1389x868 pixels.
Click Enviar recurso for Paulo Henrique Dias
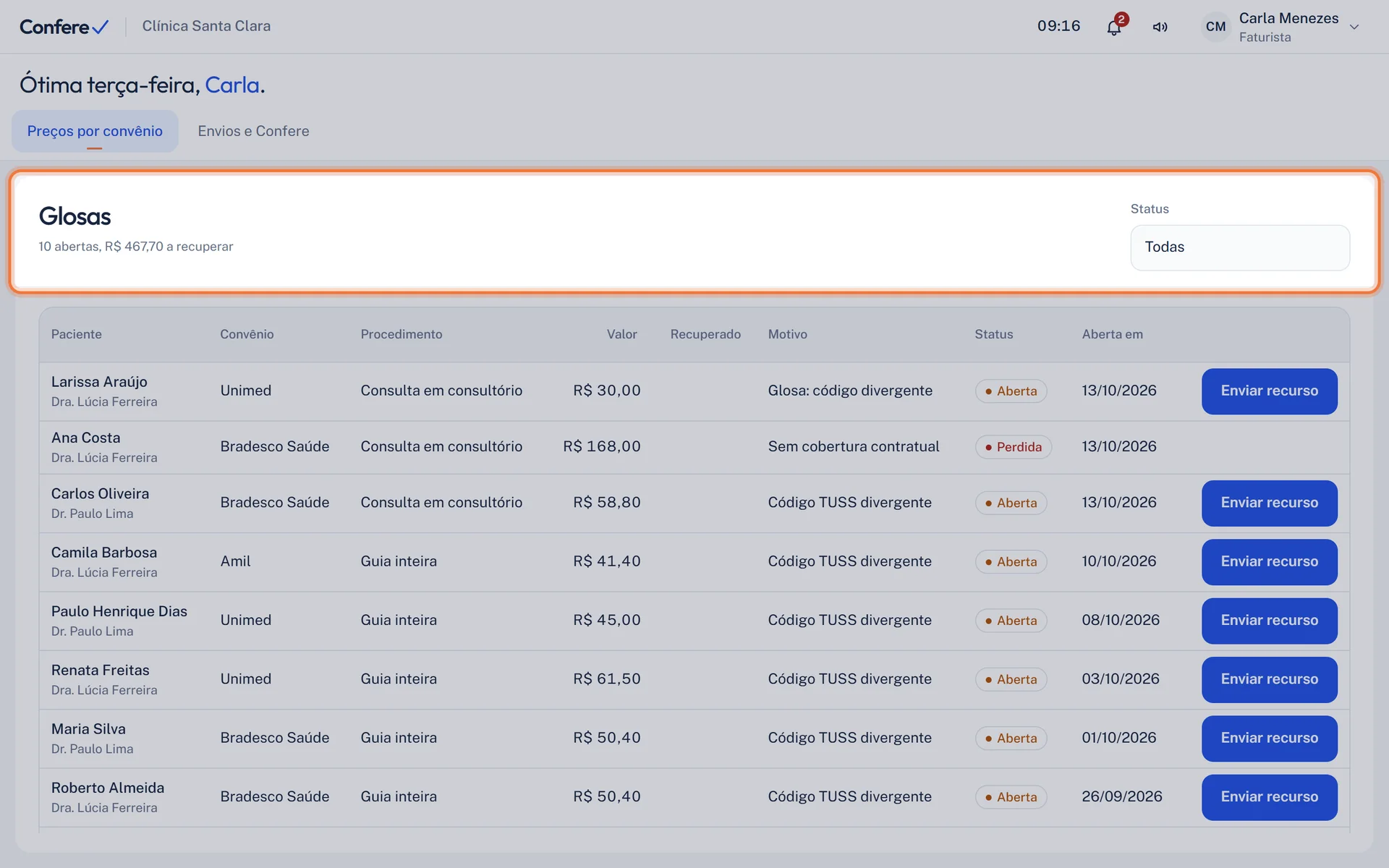point(1269,621)
